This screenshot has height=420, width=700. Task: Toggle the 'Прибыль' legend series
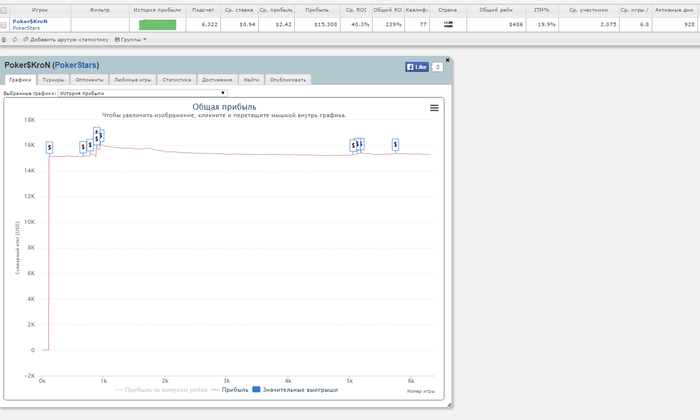coord(230,390)
